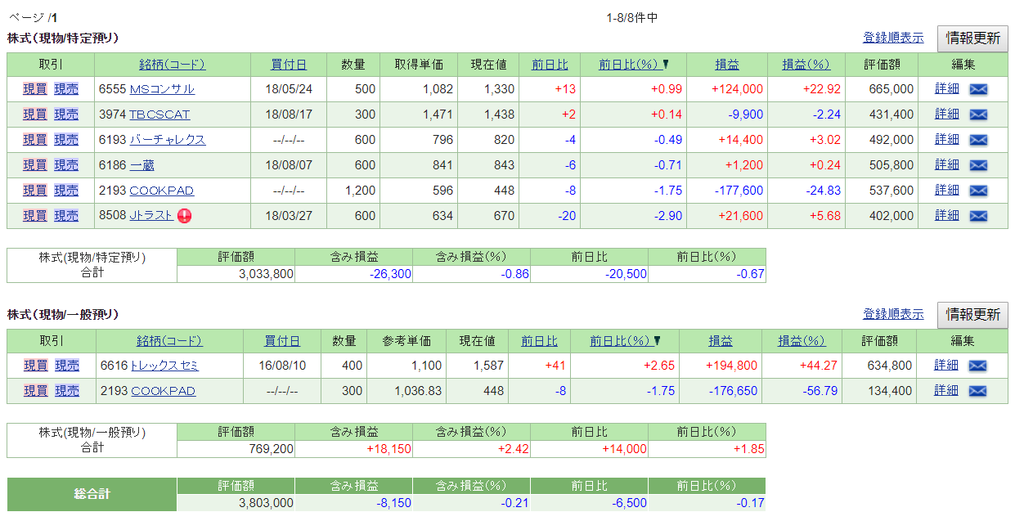Open COOKPAD link in 特定預り table
This screenshot has height=530, width=1024.
coord(161,191)
